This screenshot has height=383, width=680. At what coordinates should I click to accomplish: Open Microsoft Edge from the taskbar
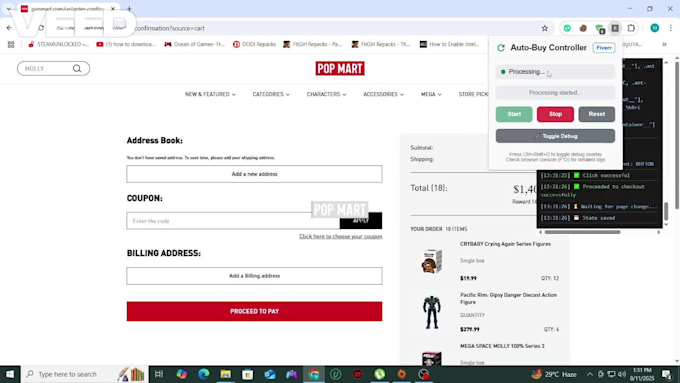pyautogui.click(x=203, y=374)
